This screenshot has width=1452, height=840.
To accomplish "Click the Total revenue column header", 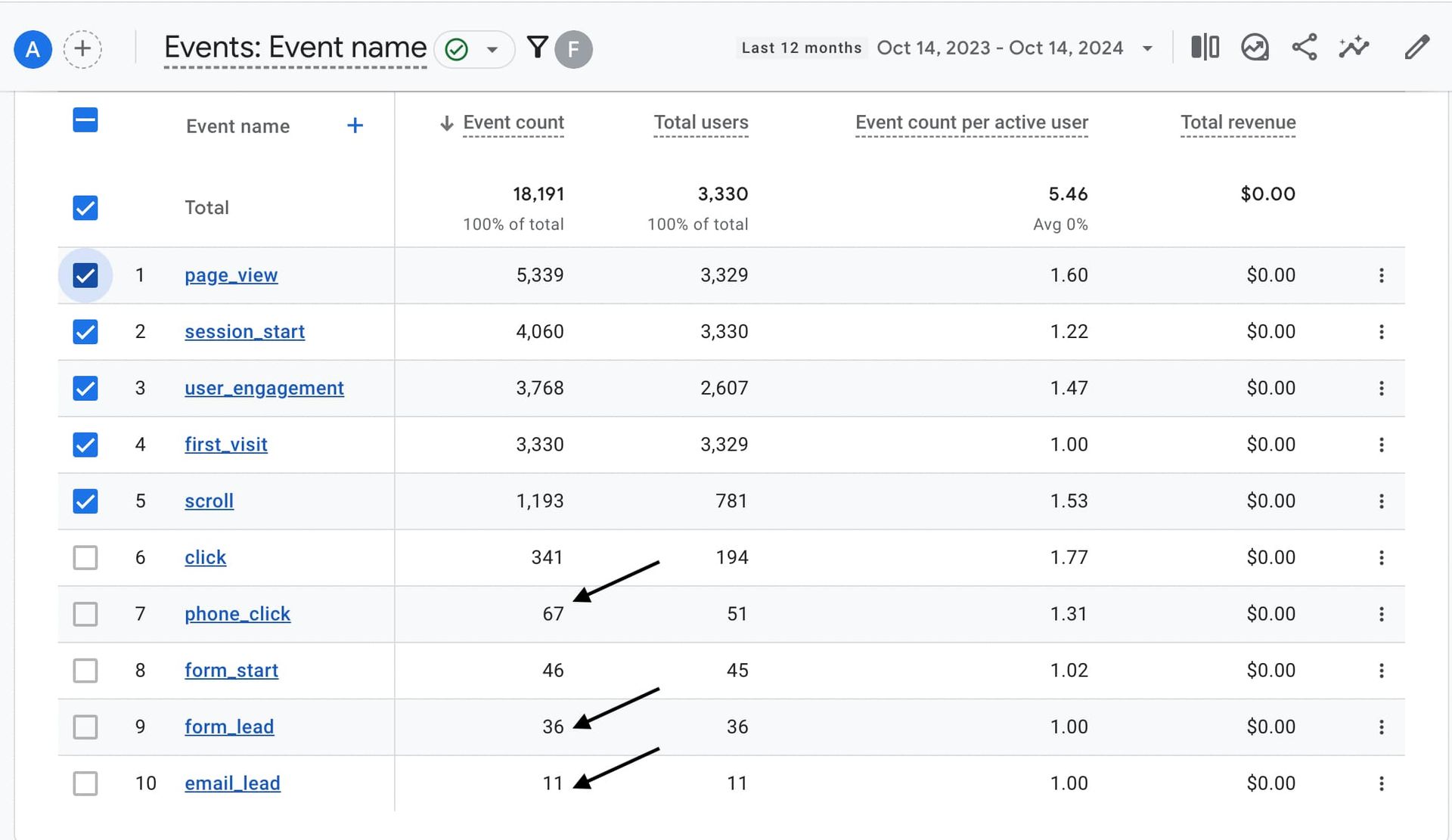I will point(1237,122).
